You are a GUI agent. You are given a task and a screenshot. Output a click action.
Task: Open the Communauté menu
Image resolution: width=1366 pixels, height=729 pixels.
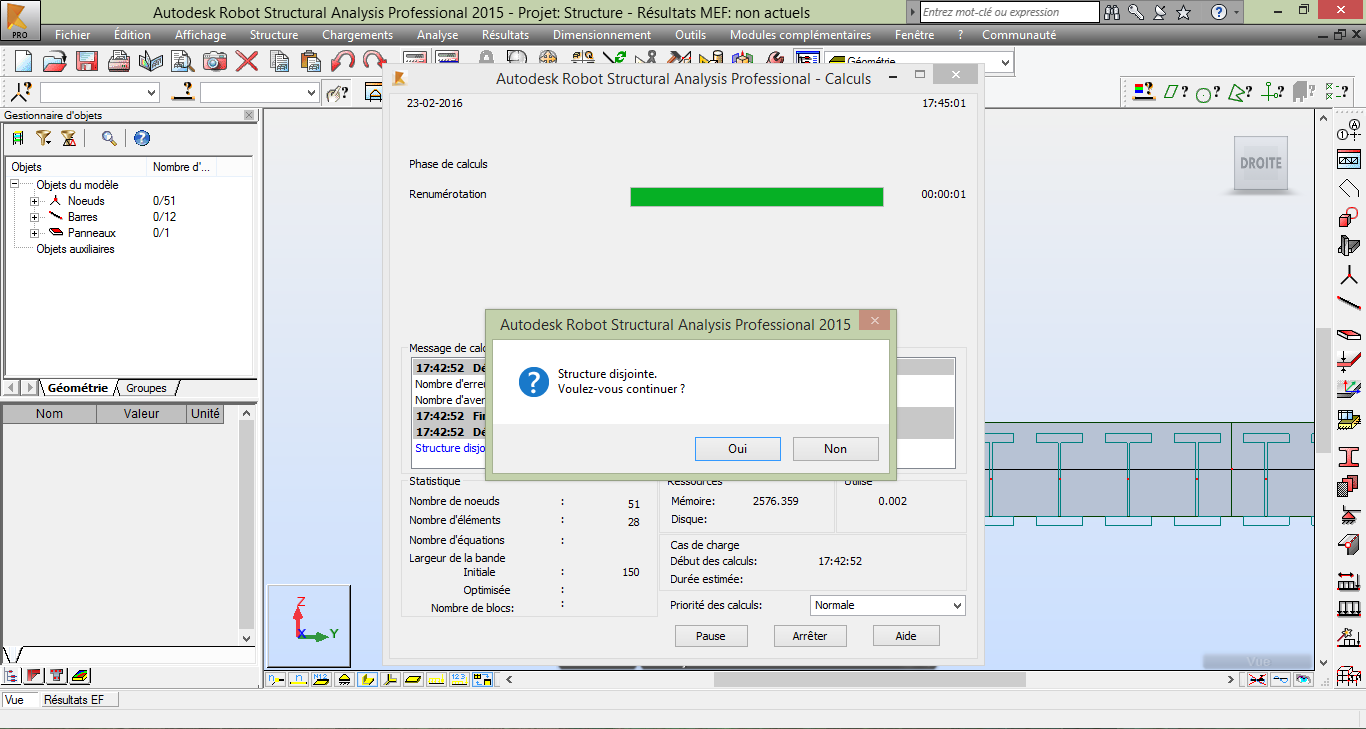click(x=1019, y=35)
